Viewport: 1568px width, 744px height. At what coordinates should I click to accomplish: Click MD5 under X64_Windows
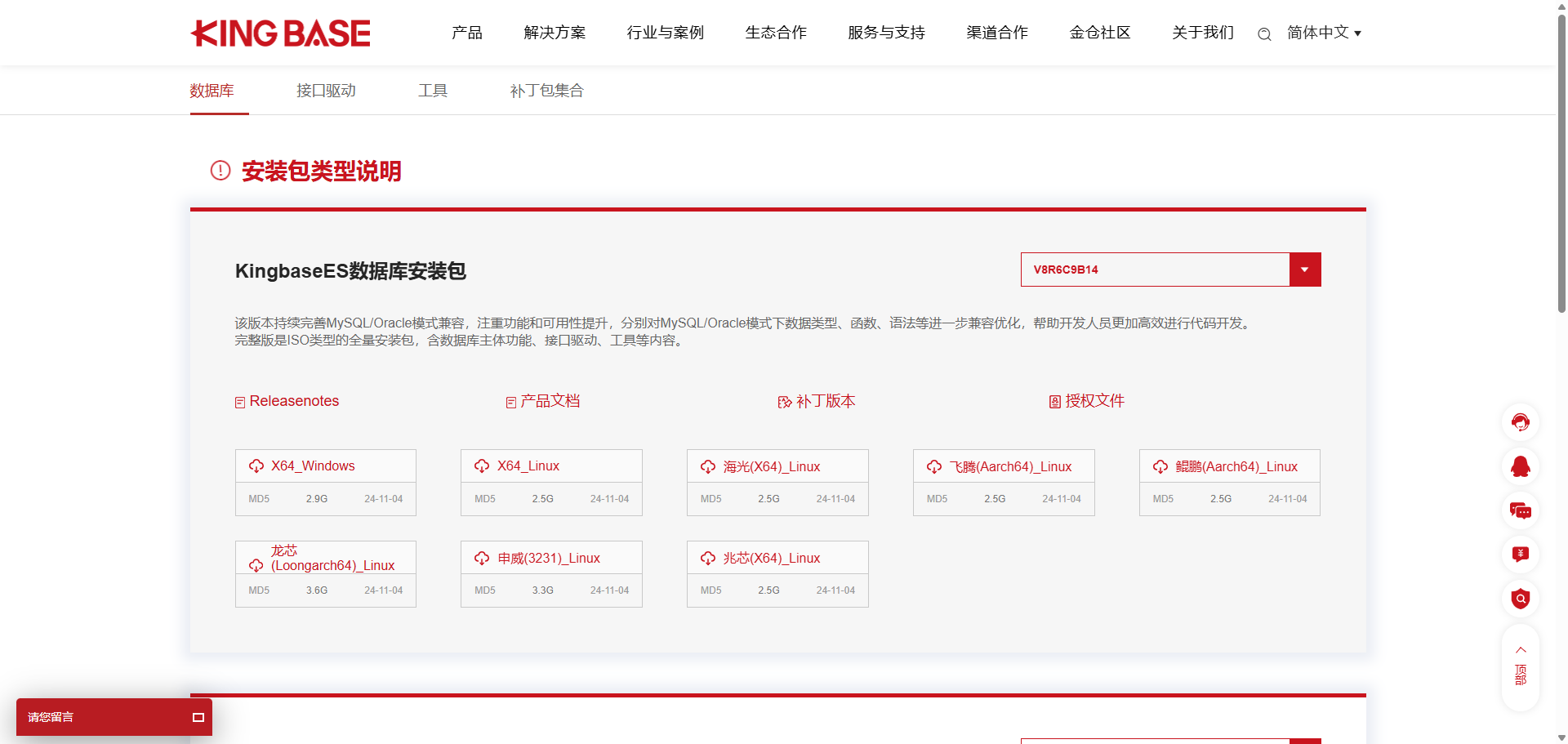pos(259,499)
